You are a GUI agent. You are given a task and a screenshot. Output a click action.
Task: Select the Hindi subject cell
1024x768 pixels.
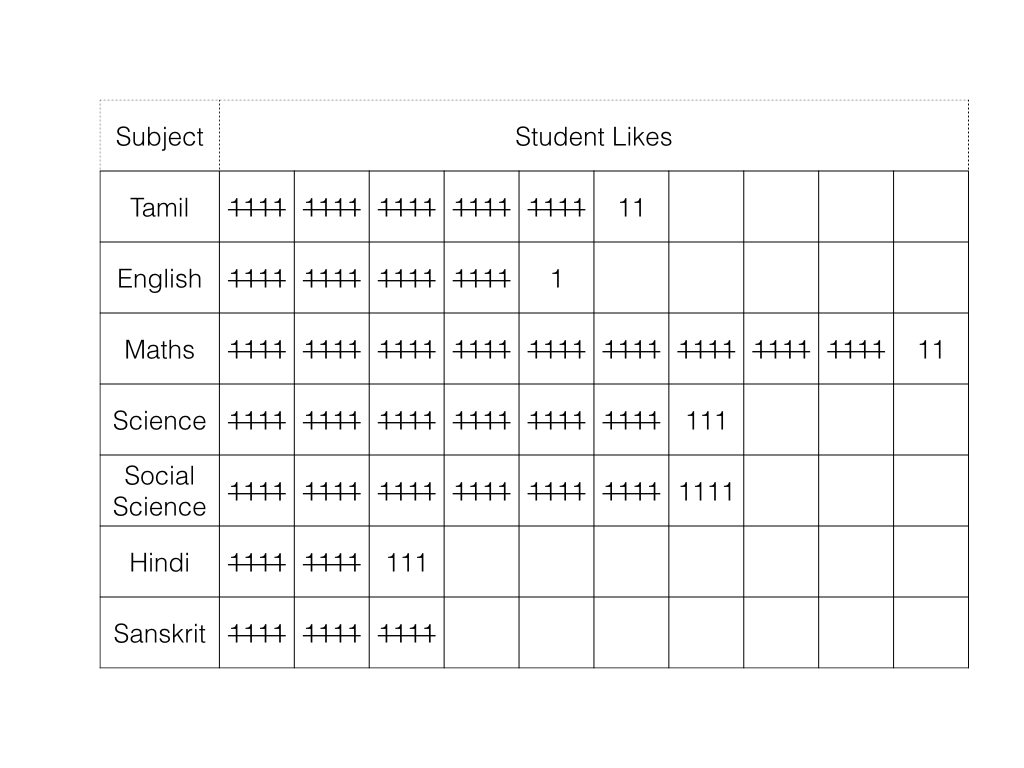coord(159,562)
